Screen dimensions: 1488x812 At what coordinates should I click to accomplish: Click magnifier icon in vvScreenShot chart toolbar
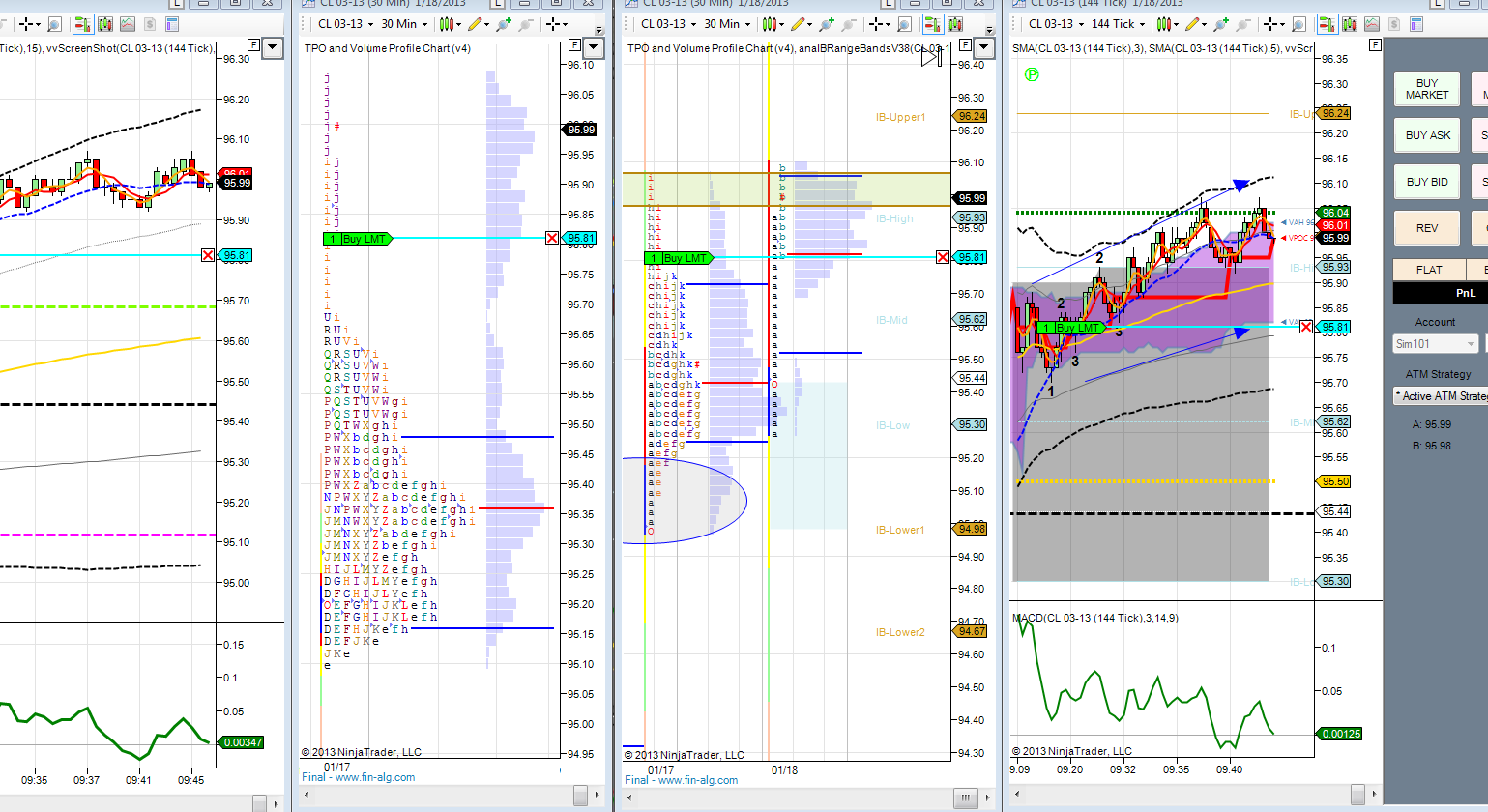54,24
